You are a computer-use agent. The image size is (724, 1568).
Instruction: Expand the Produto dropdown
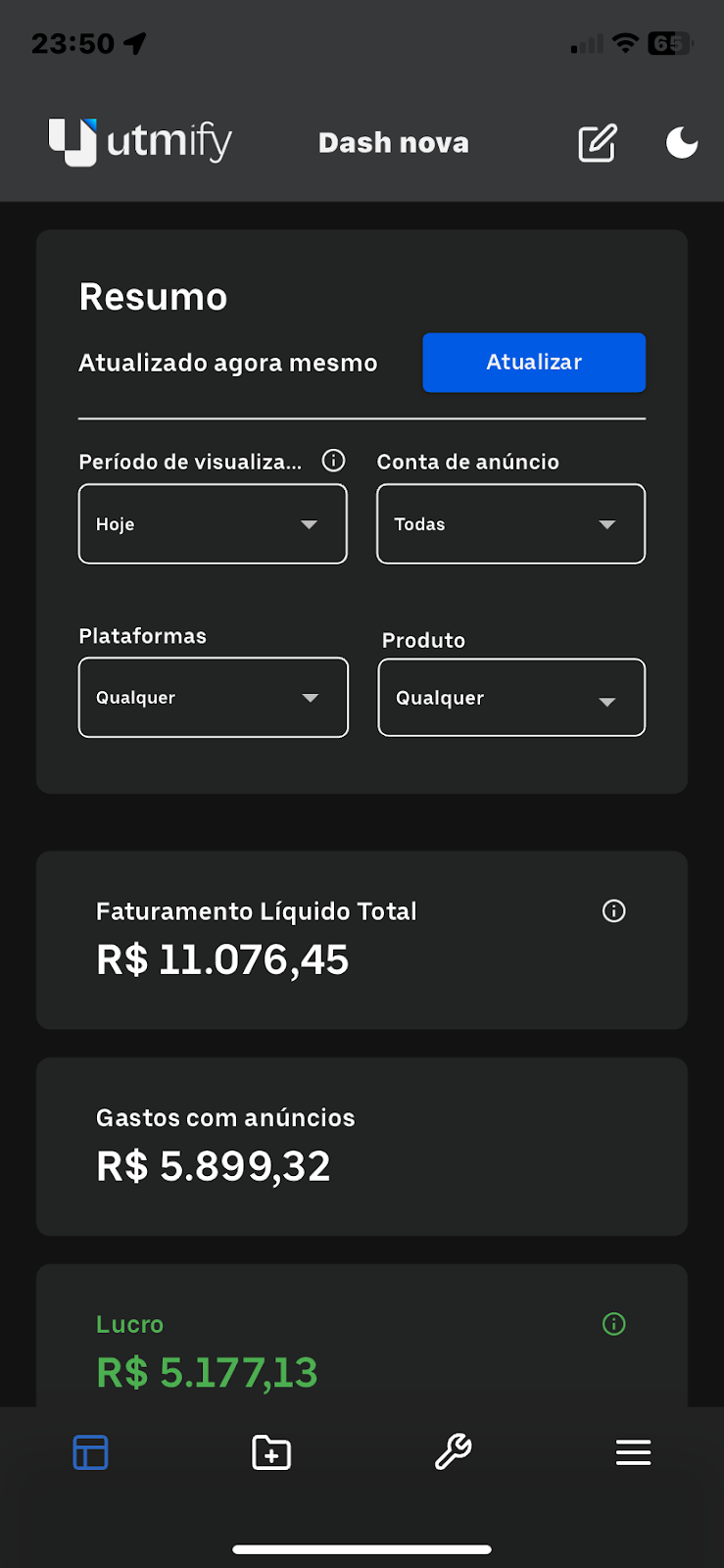pyautogui.click(x=511, y=698)
